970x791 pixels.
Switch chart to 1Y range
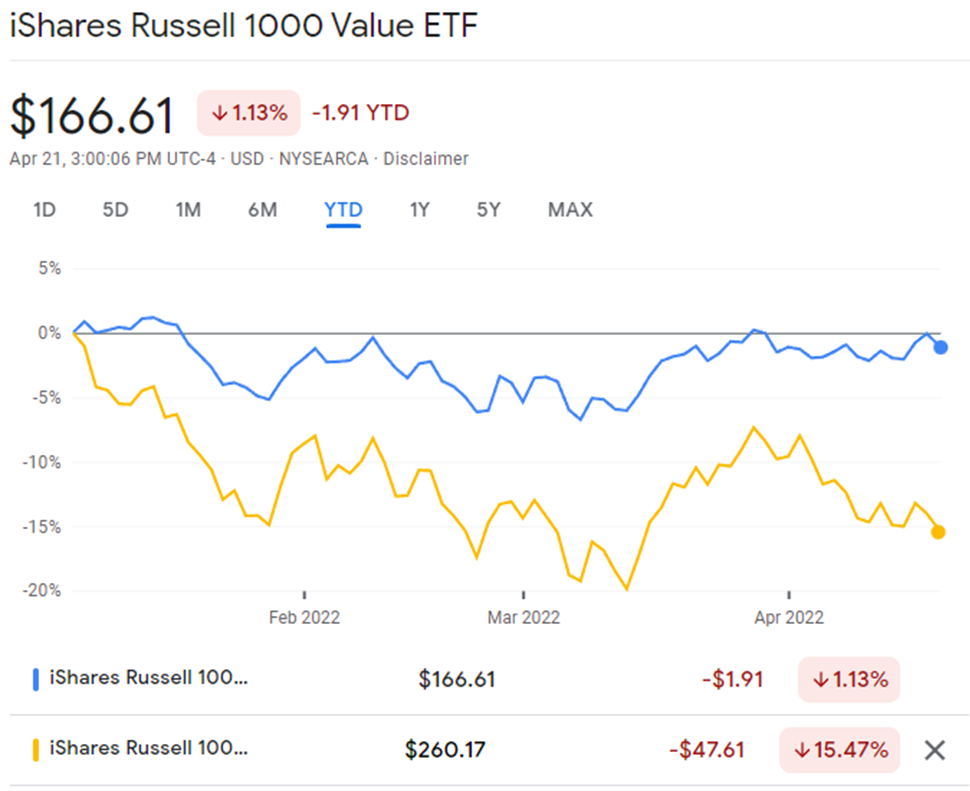419,210
